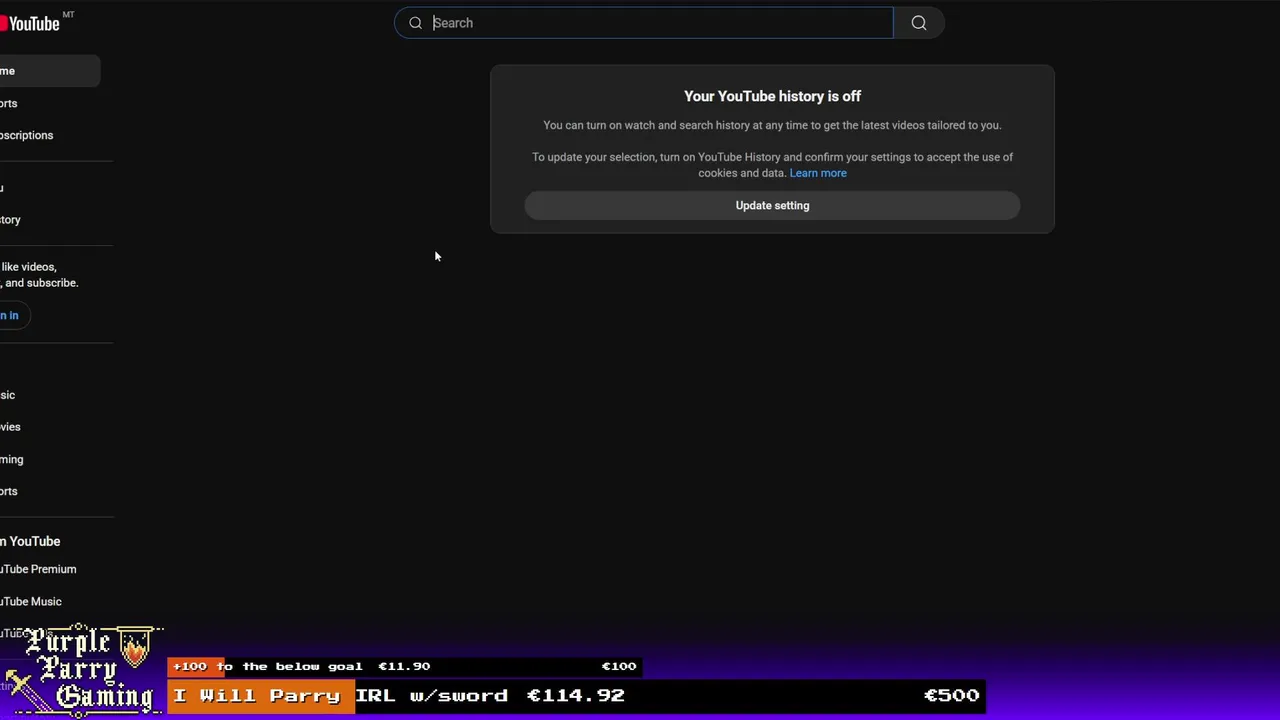Click the magnifier icon inside the search box
Screen dimensions: 1280x720
point(415,23)
